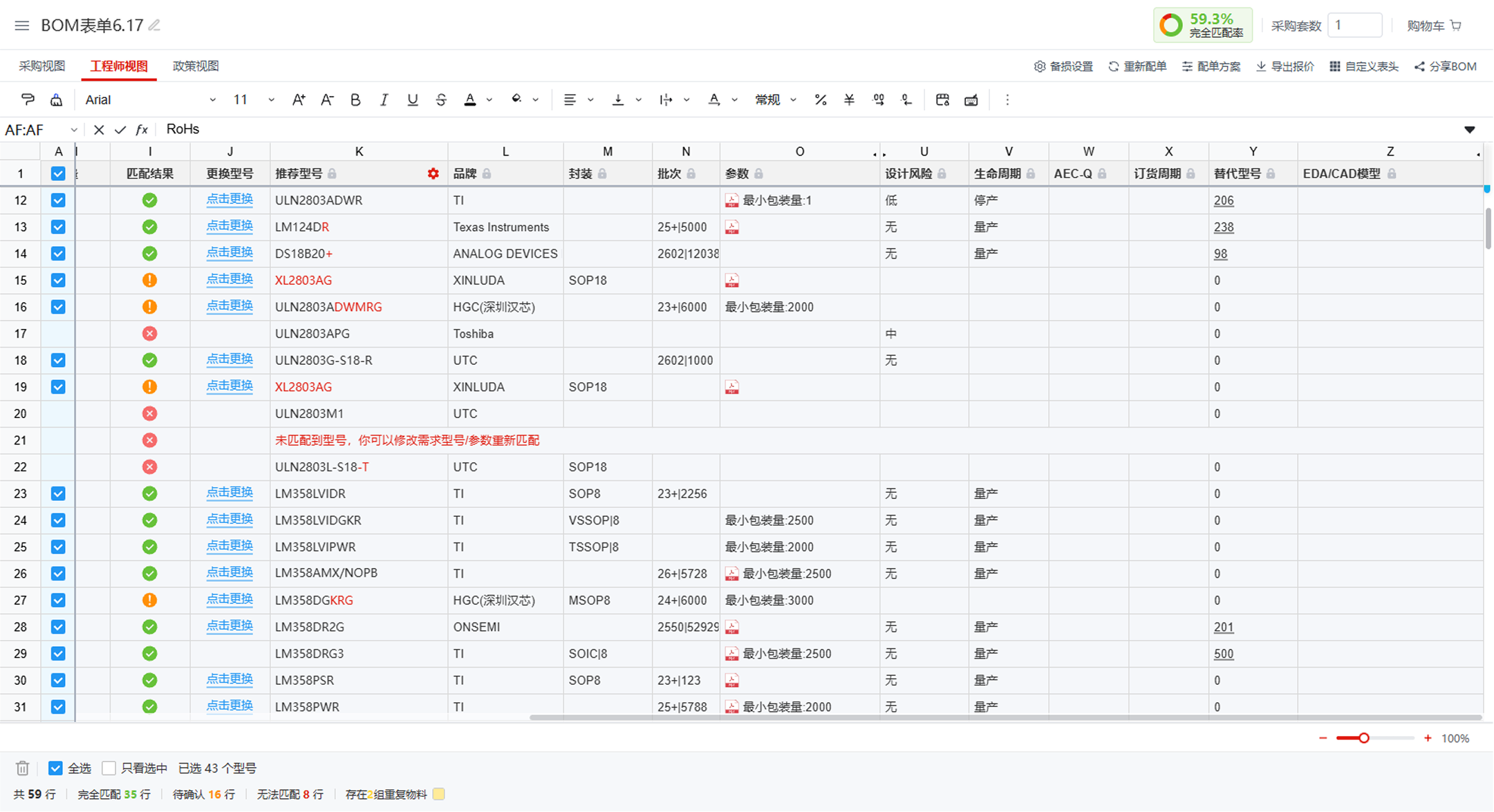Toggle the 全选 checkbox
1494x812 pixels.
(55, 768)
